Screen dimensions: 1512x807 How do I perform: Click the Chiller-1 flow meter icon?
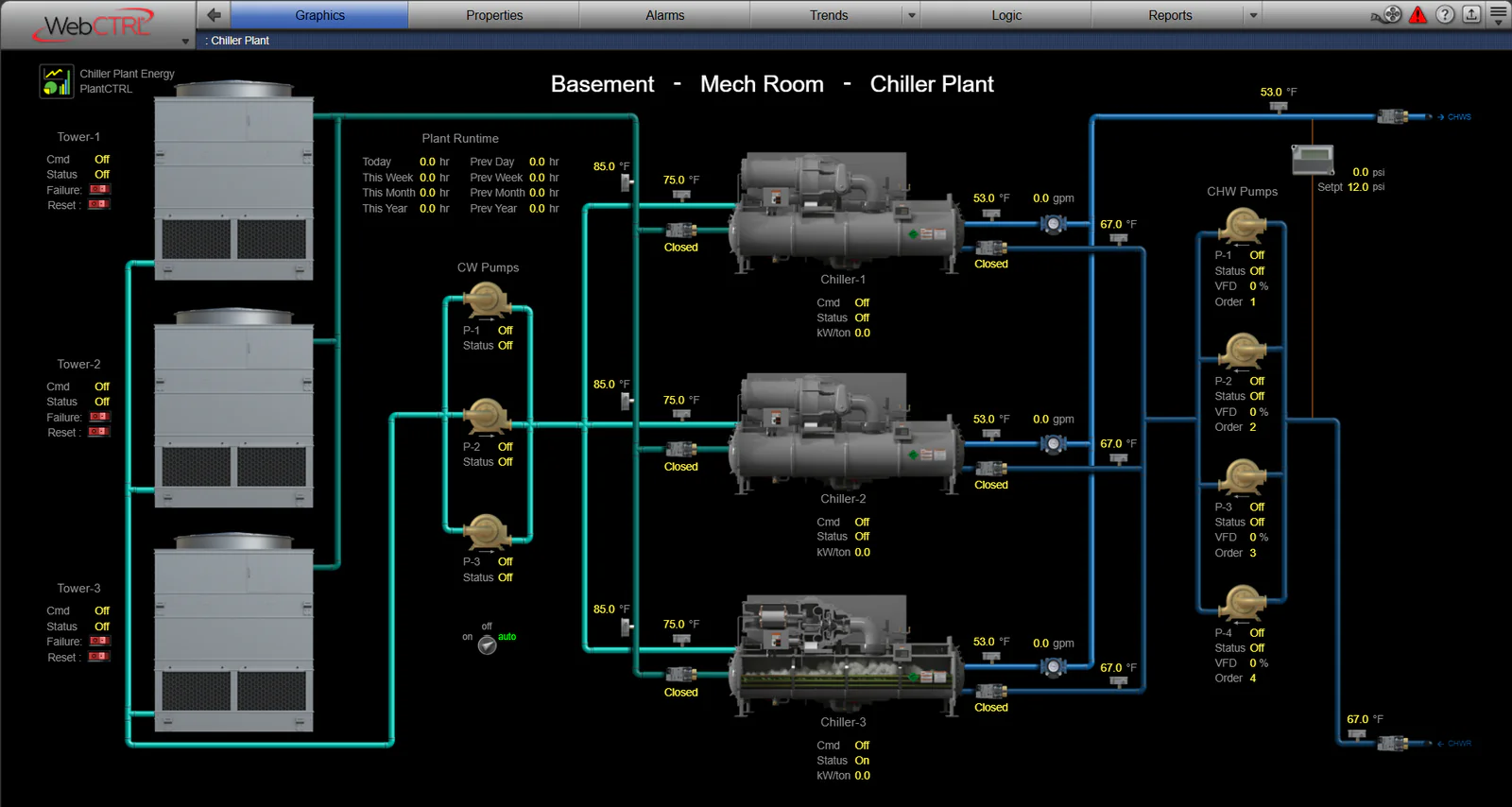tap(1053, 224)
